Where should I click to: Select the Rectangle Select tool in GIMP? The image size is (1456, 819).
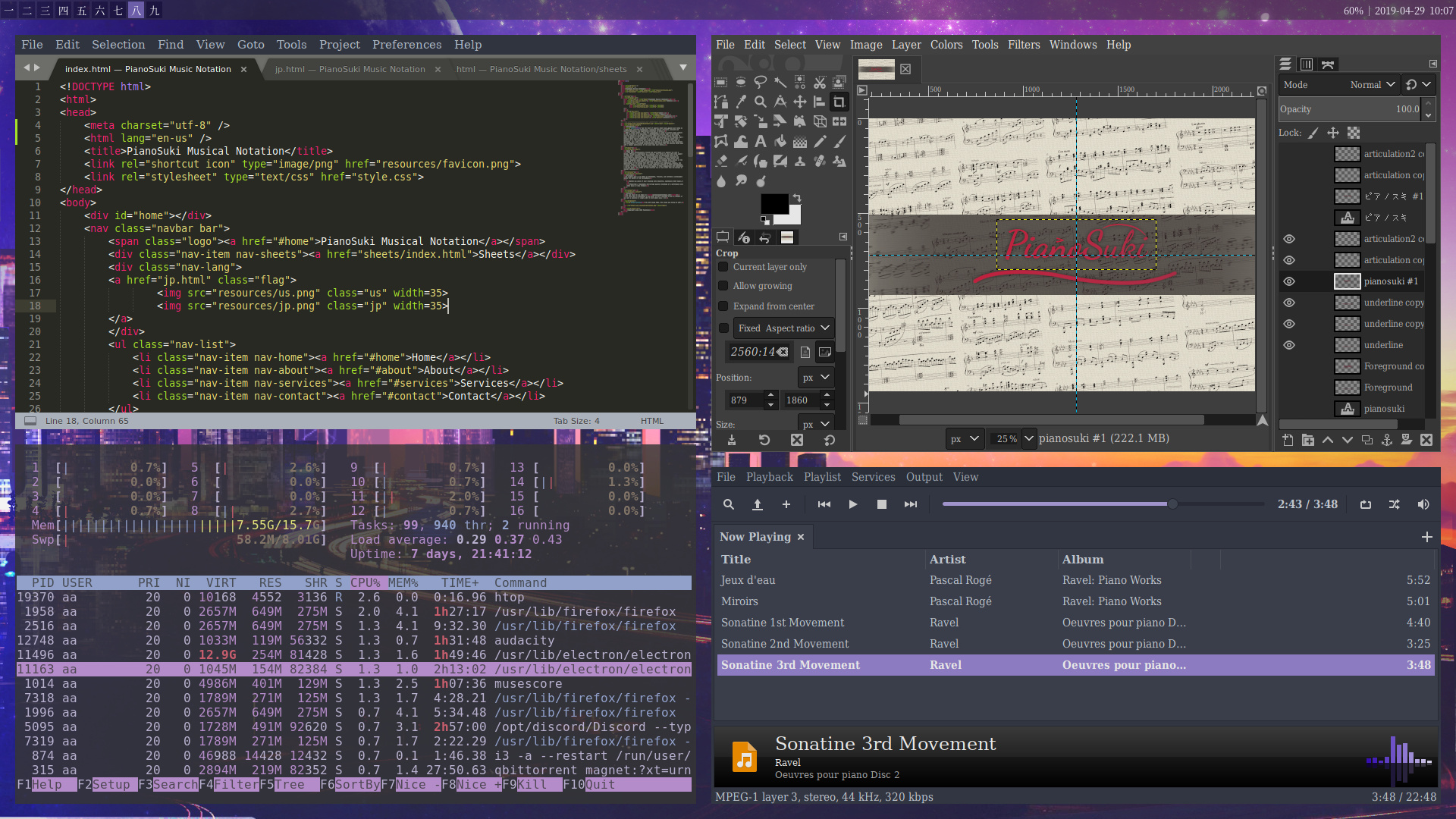click(x=721, y=82)
